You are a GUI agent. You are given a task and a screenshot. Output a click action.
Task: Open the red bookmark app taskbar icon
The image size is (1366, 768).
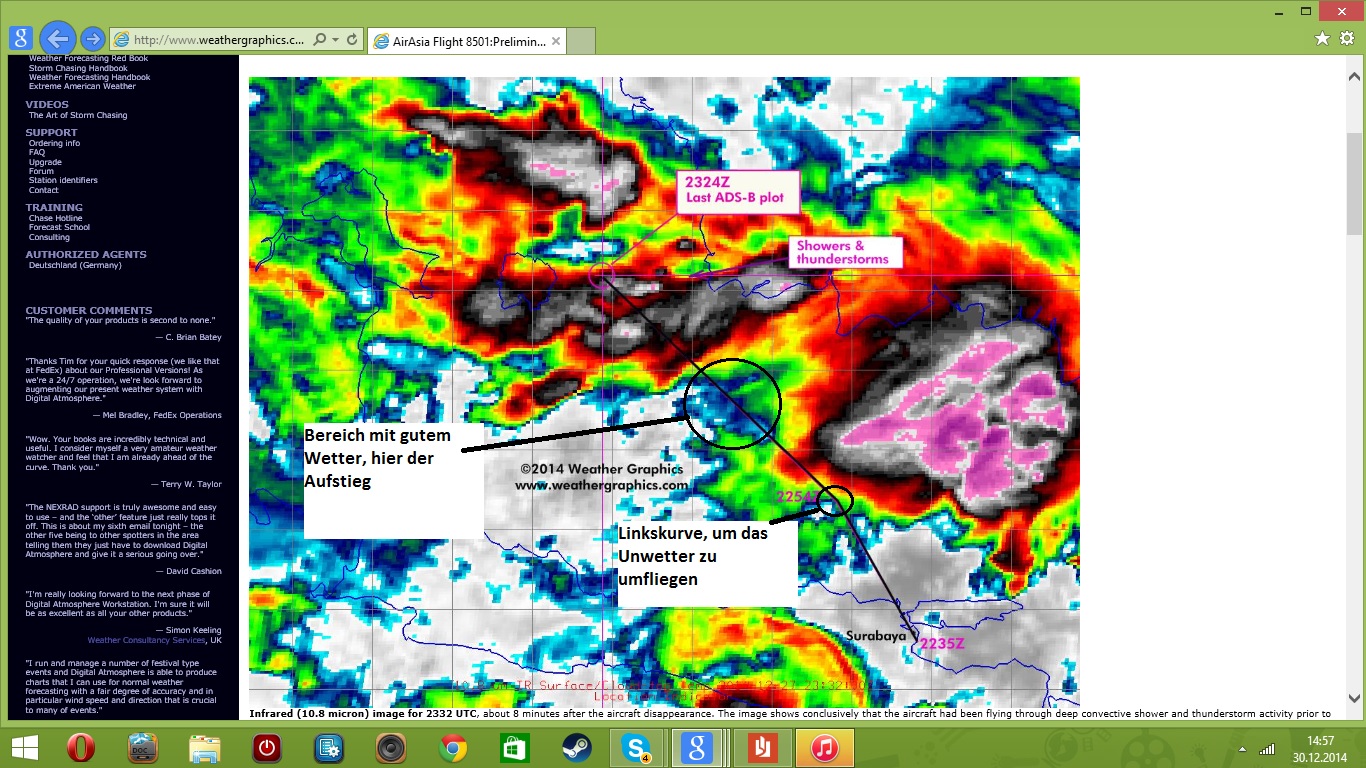(762, 748)
